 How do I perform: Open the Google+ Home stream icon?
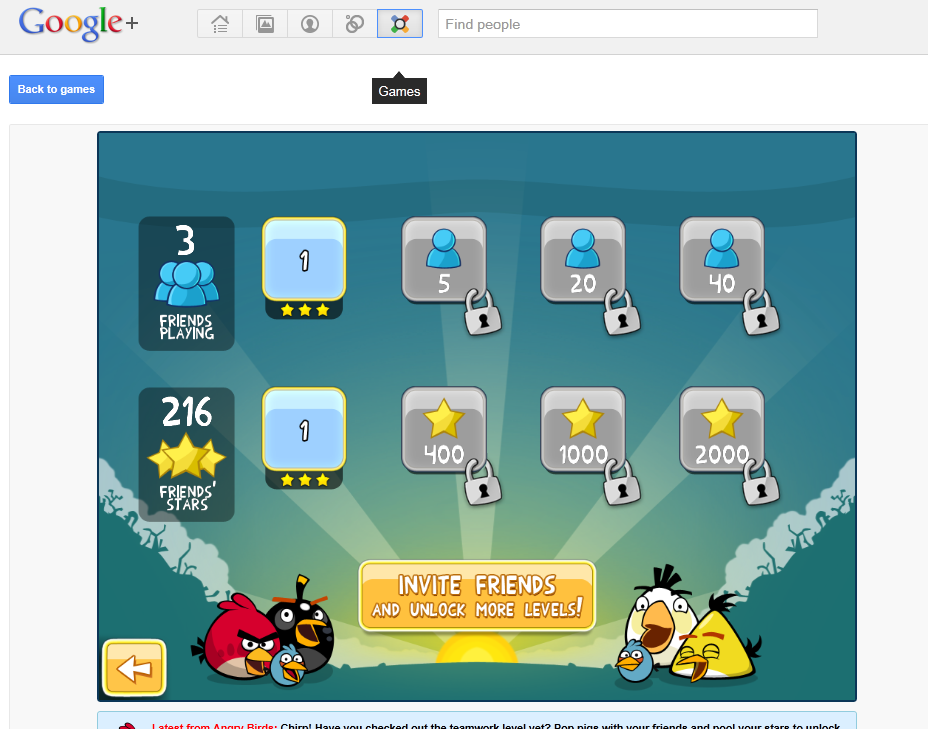coord(220,24)
